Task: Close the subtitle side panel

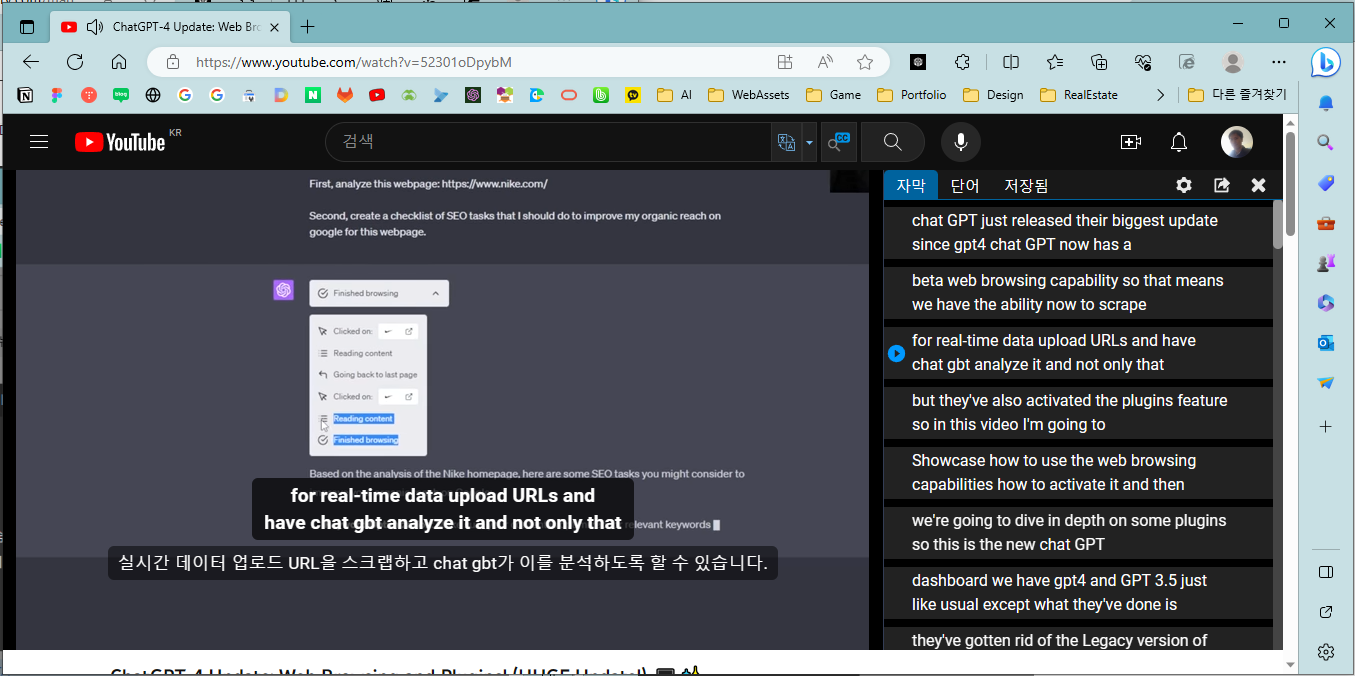Action: [x=1259, y=185]
